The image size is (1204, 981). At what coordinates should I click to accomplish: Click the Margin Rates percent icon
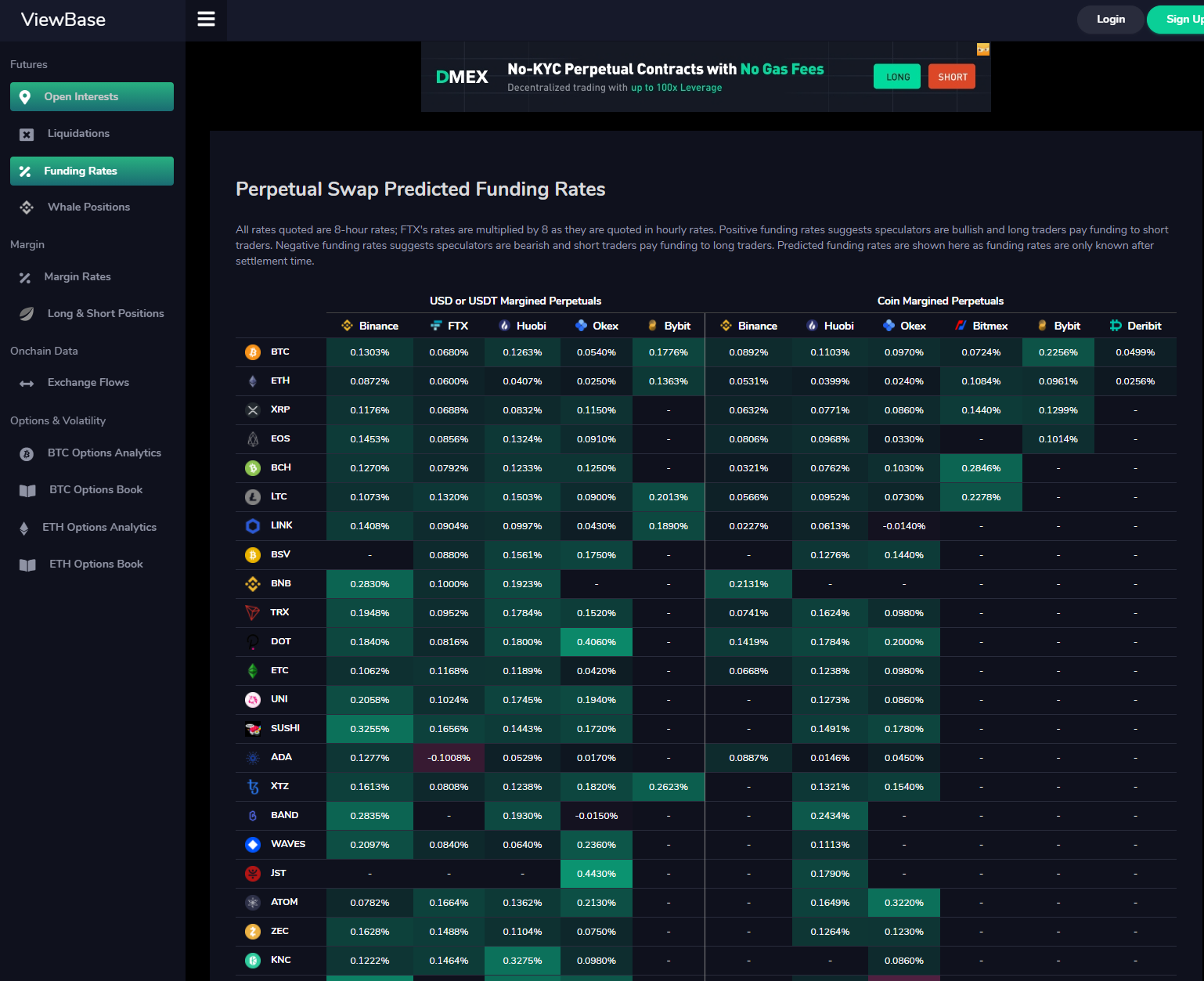tap(25, 277)
